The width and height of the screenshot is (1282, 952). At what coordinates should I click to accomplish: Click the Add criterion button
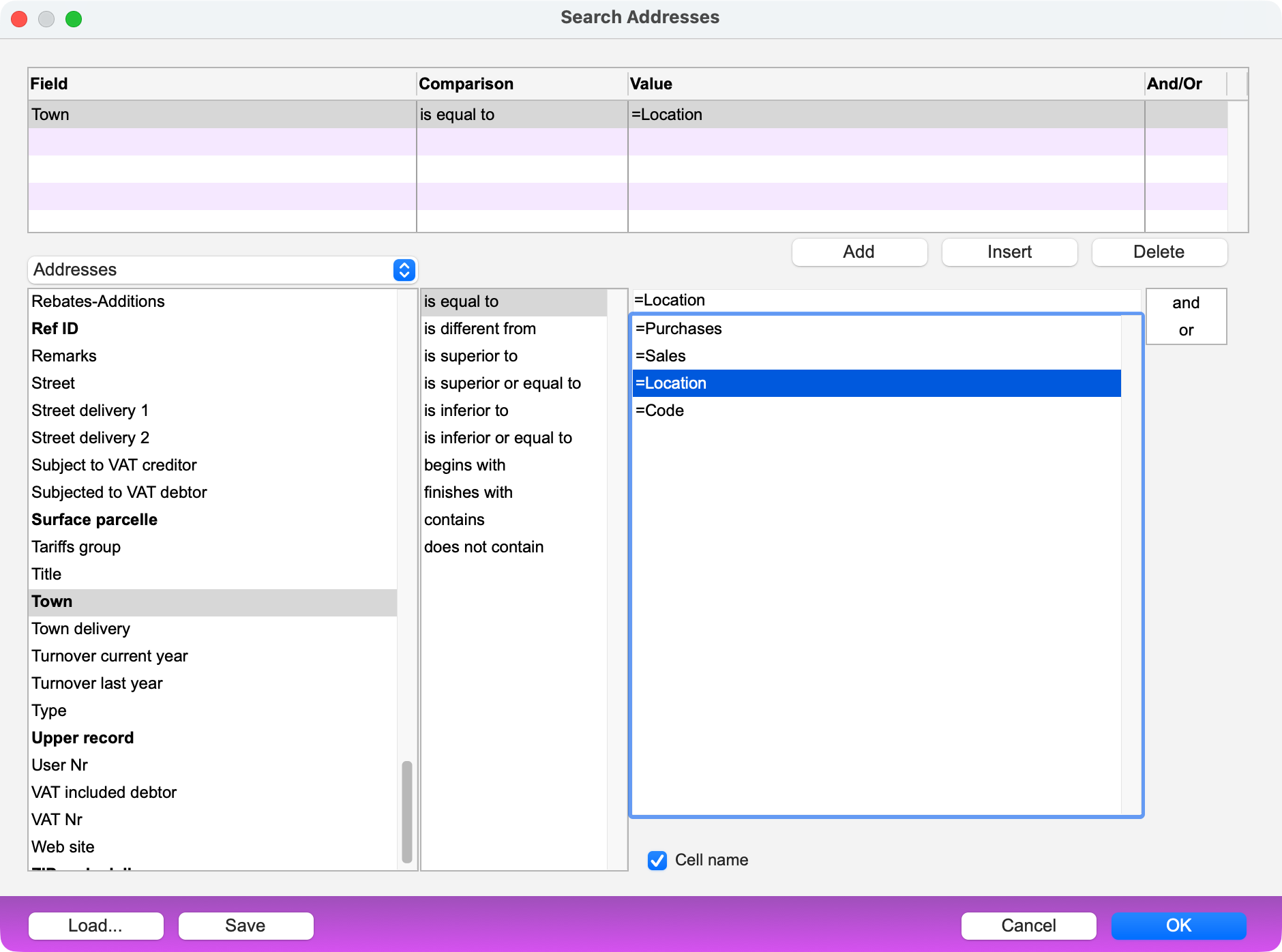[859, 252]
